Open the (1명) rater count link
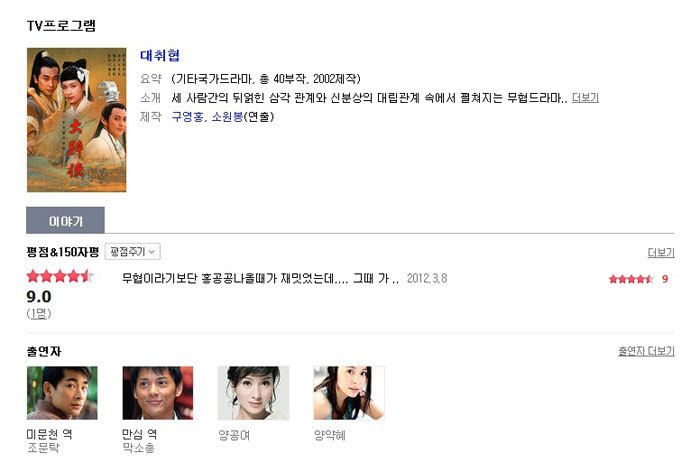This screenshot has height=472, width=700. 39,313
